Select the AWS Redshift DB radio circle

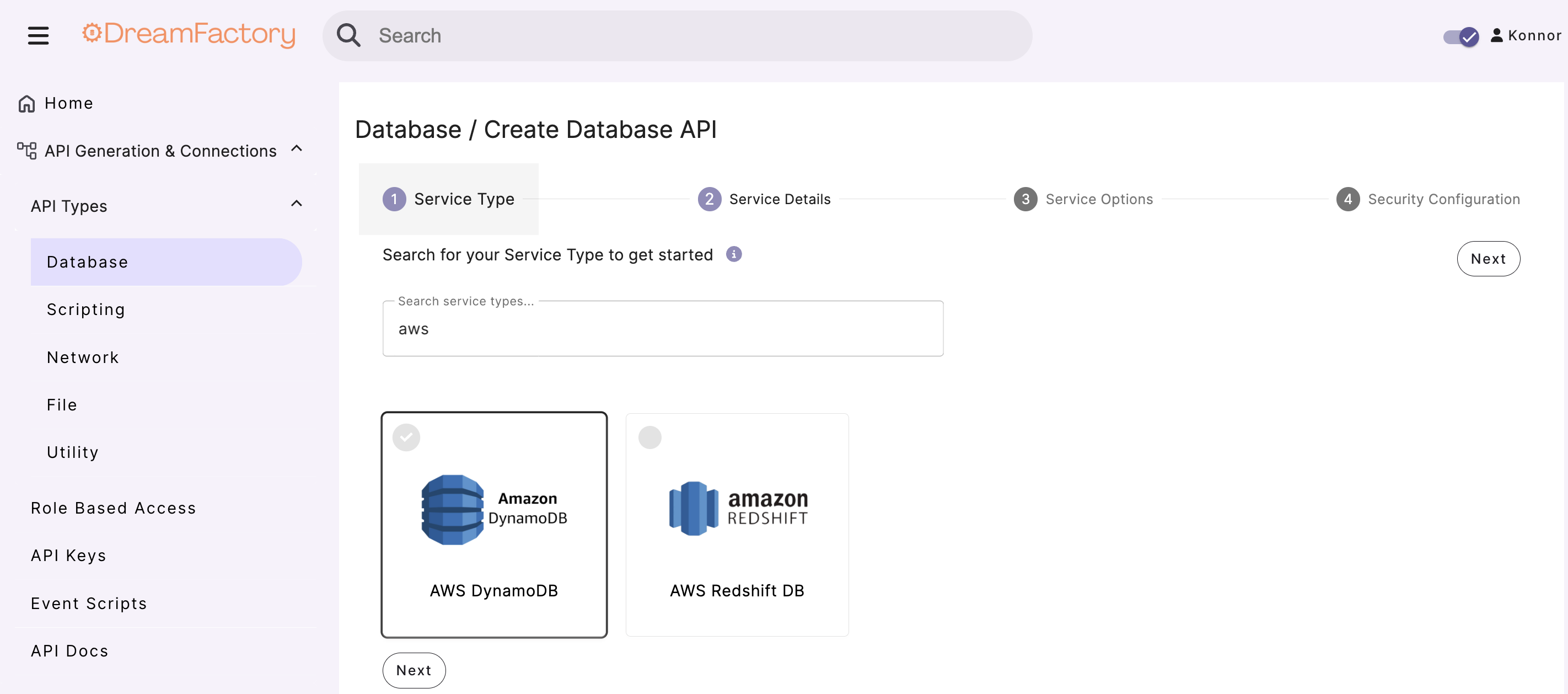click(x=649, y=437)
